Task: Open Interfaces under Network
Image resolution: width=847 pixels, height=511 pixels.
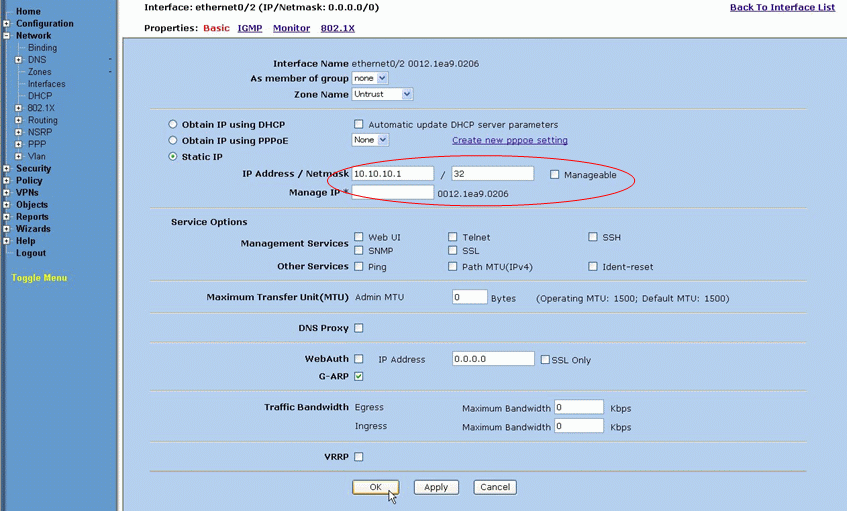Action: [46, 84]
